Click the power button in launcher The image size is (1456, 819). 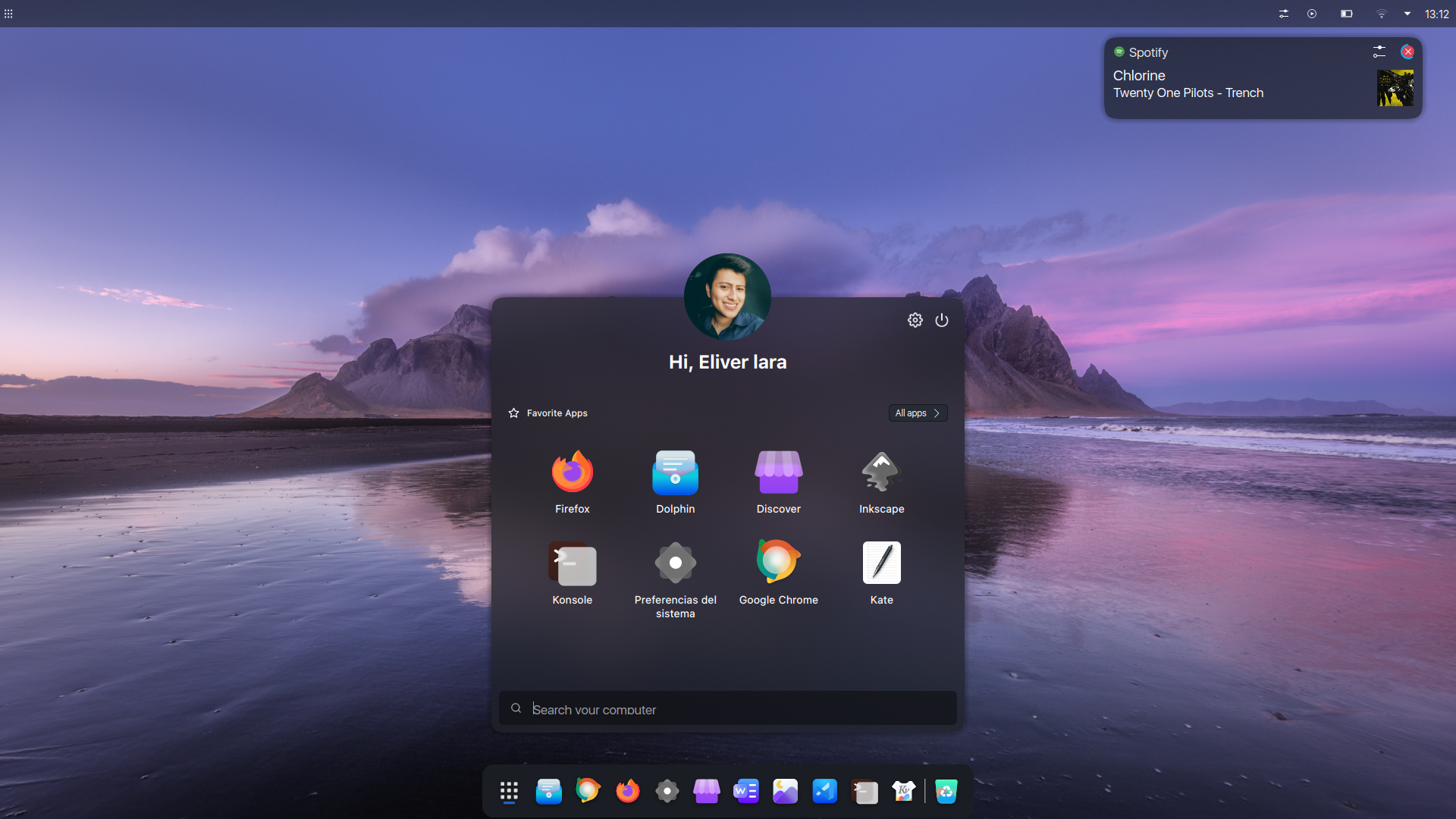(942, 320)
